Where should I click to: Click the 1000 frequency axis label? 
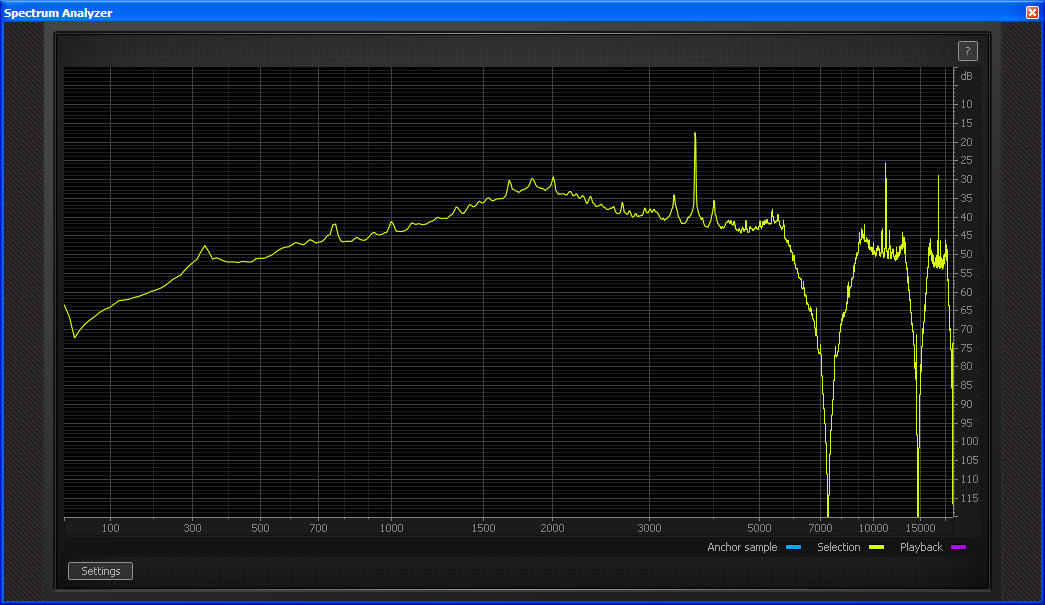tap(391, 528)
